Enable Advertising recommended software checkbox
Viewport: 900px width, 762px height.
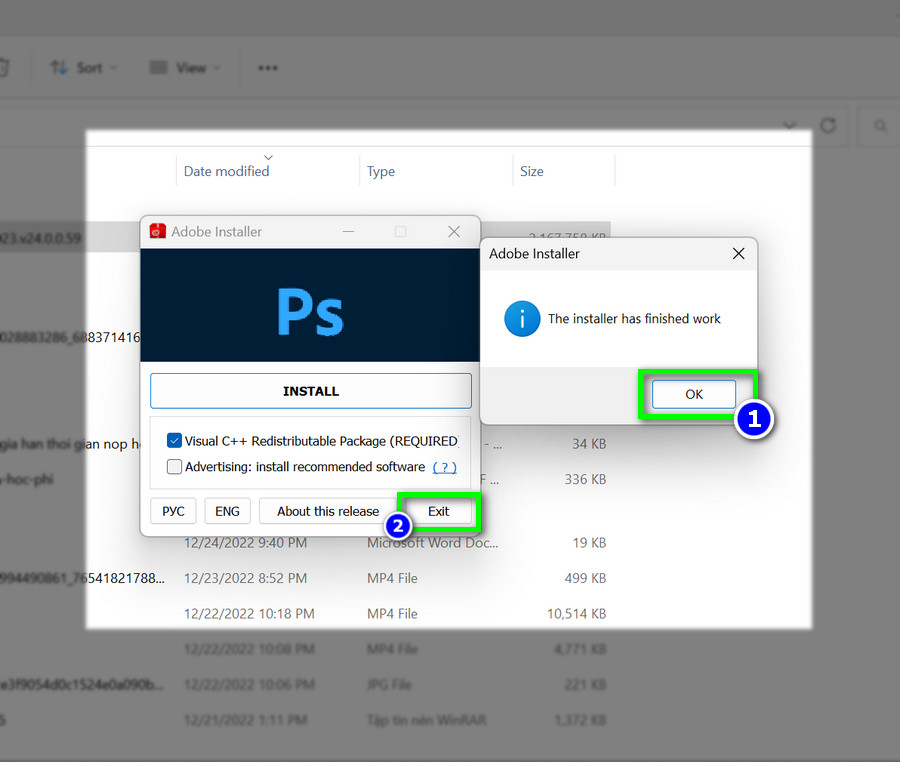pos(174,466)
